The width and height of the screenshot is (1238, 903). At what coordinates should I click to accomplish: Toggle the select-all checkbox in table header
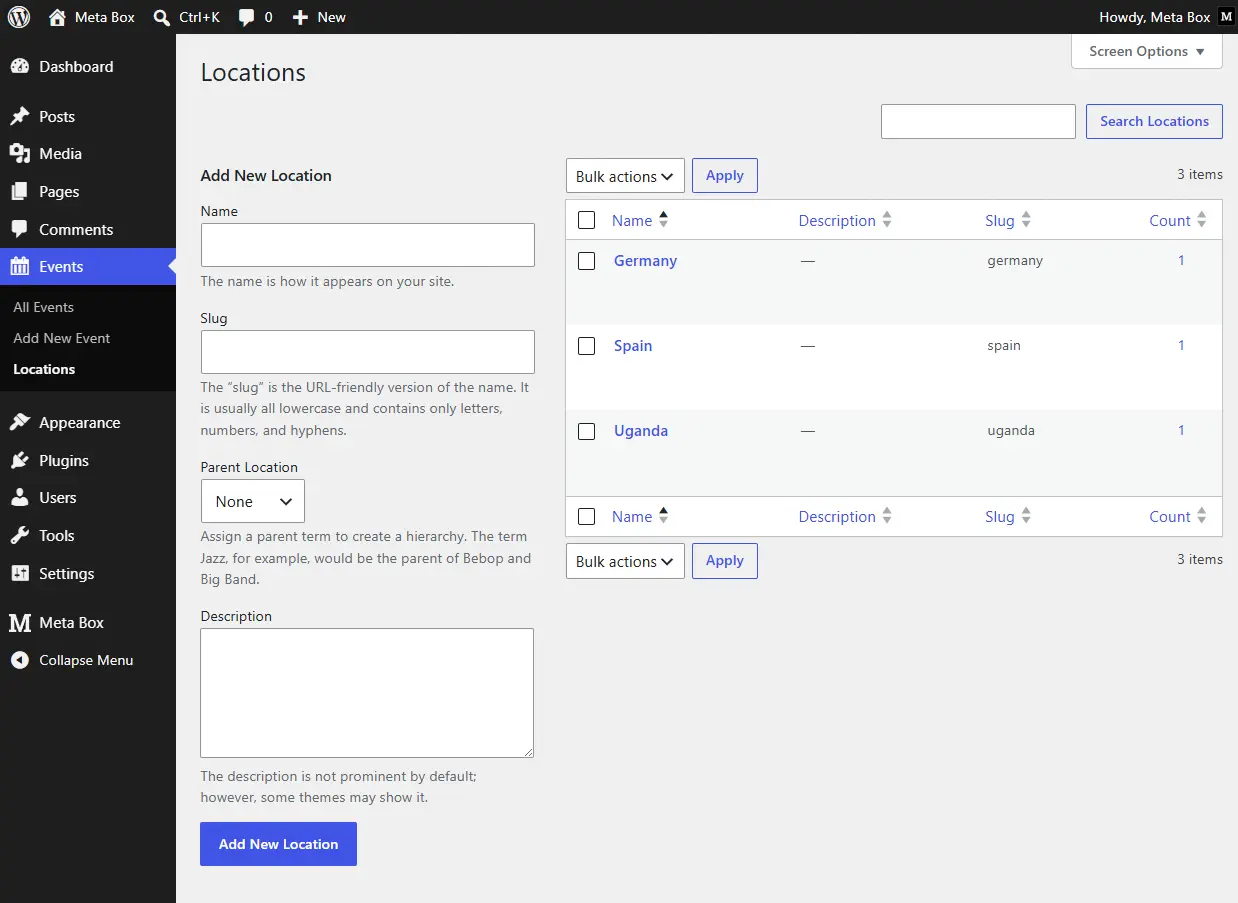[x=587, y=220]
